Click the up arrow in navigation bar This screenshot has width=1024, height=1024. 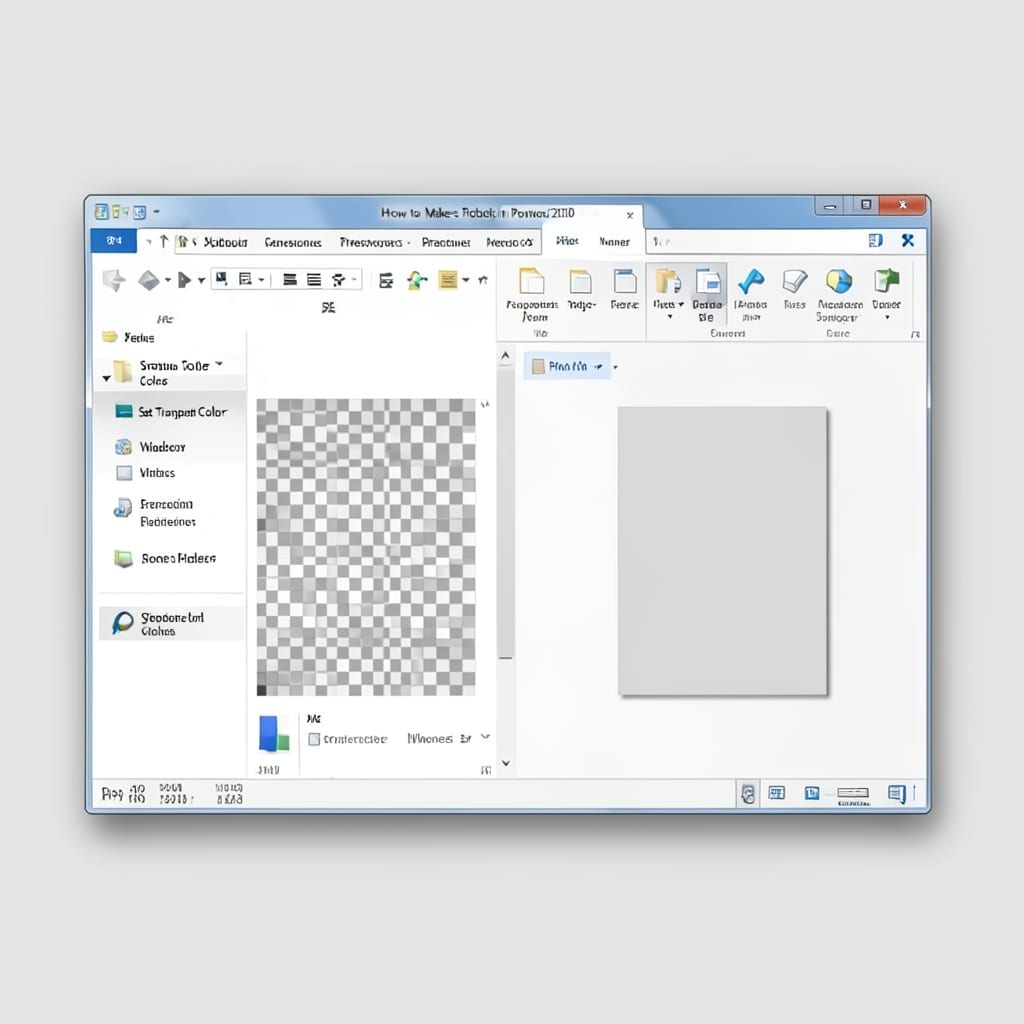(x=164, y=242)
